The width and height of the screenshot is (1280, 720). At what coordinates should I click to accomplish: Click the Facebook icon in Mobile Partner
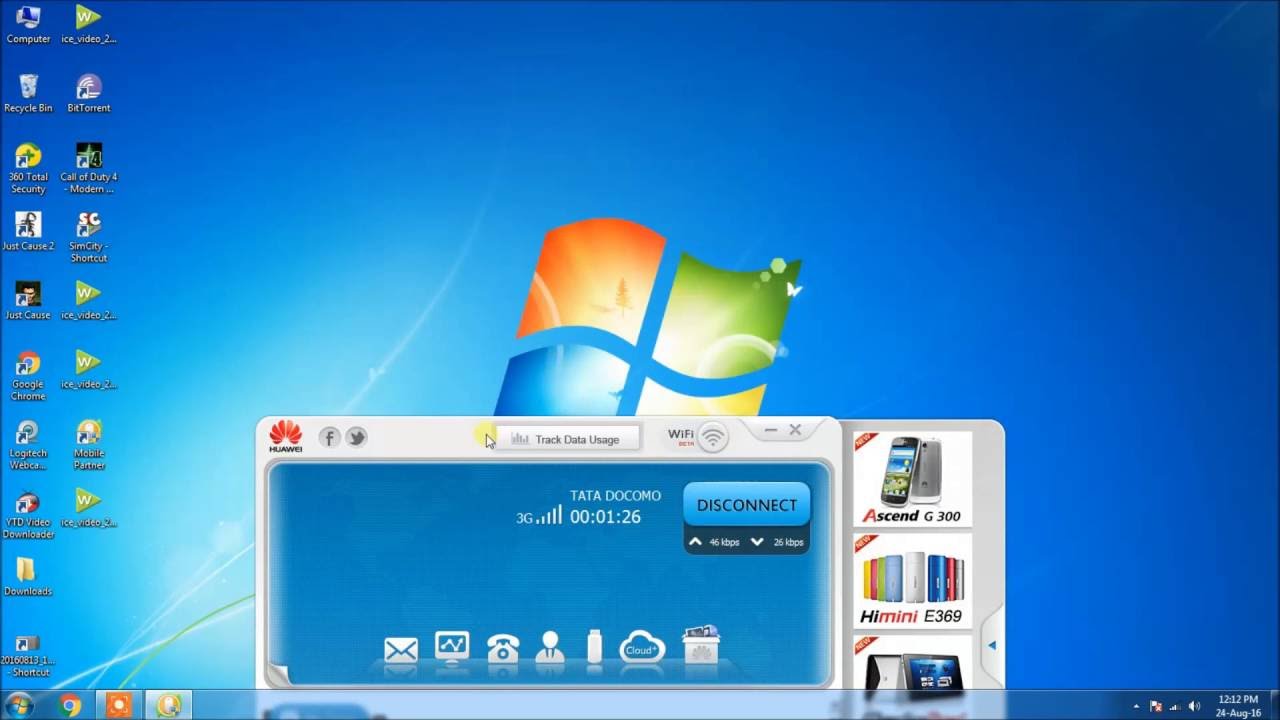(x=329, y=437)
